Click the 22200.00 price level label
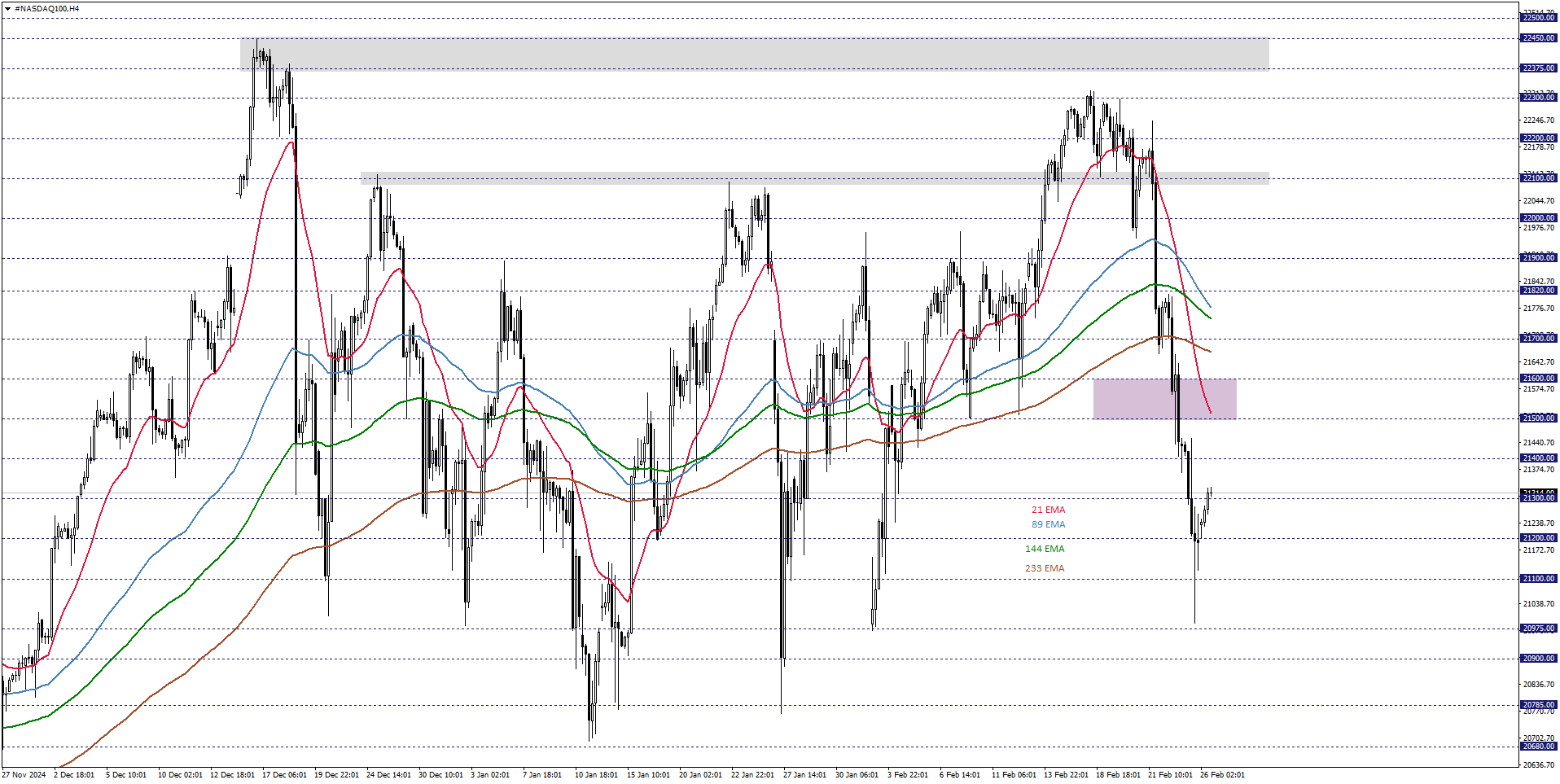Viewport: 1560px width, 784px height. click(1538, 138)
